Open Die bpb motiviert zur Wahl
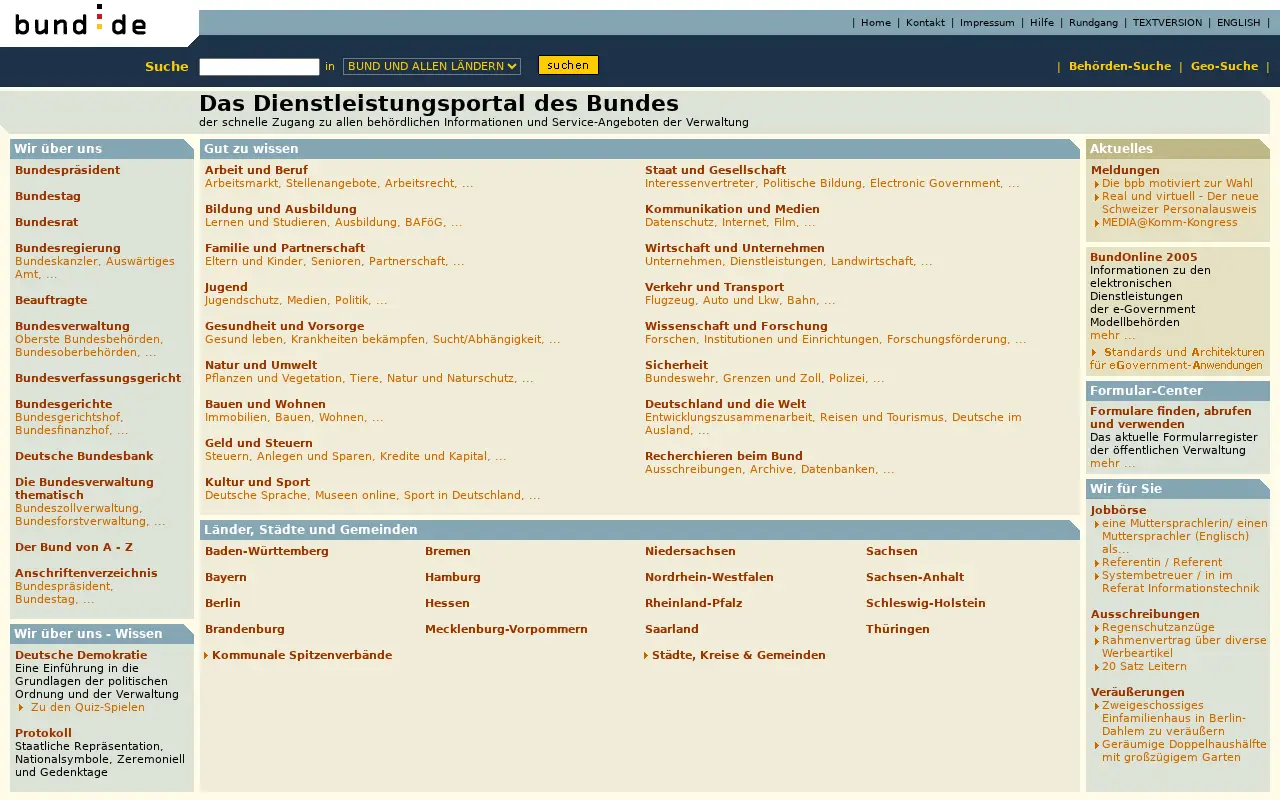The width and height of the screenshot is (1280, 800). pos(1177,184)
